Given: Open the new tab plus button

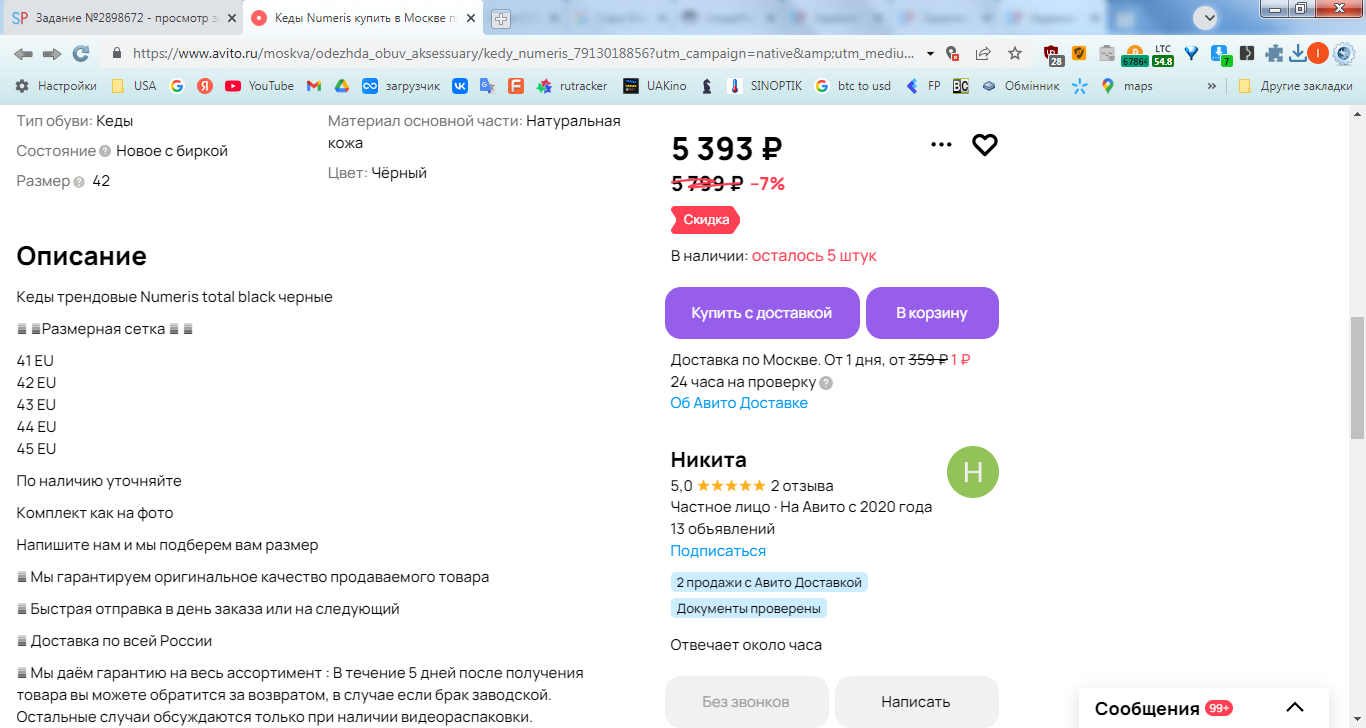Looking at the screenshot, I should pyautogui.click(x=501, y=19).
